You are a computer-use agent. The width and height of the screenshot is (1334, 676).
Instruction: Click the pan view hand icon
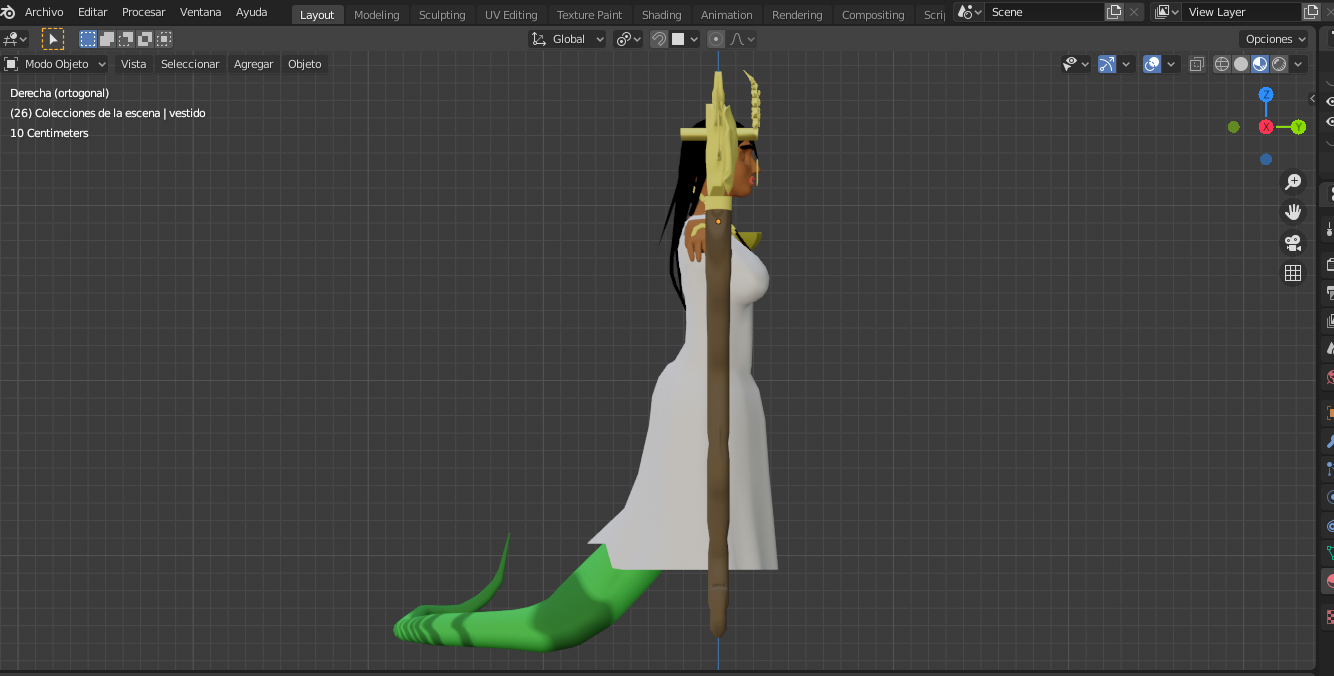1293,212
